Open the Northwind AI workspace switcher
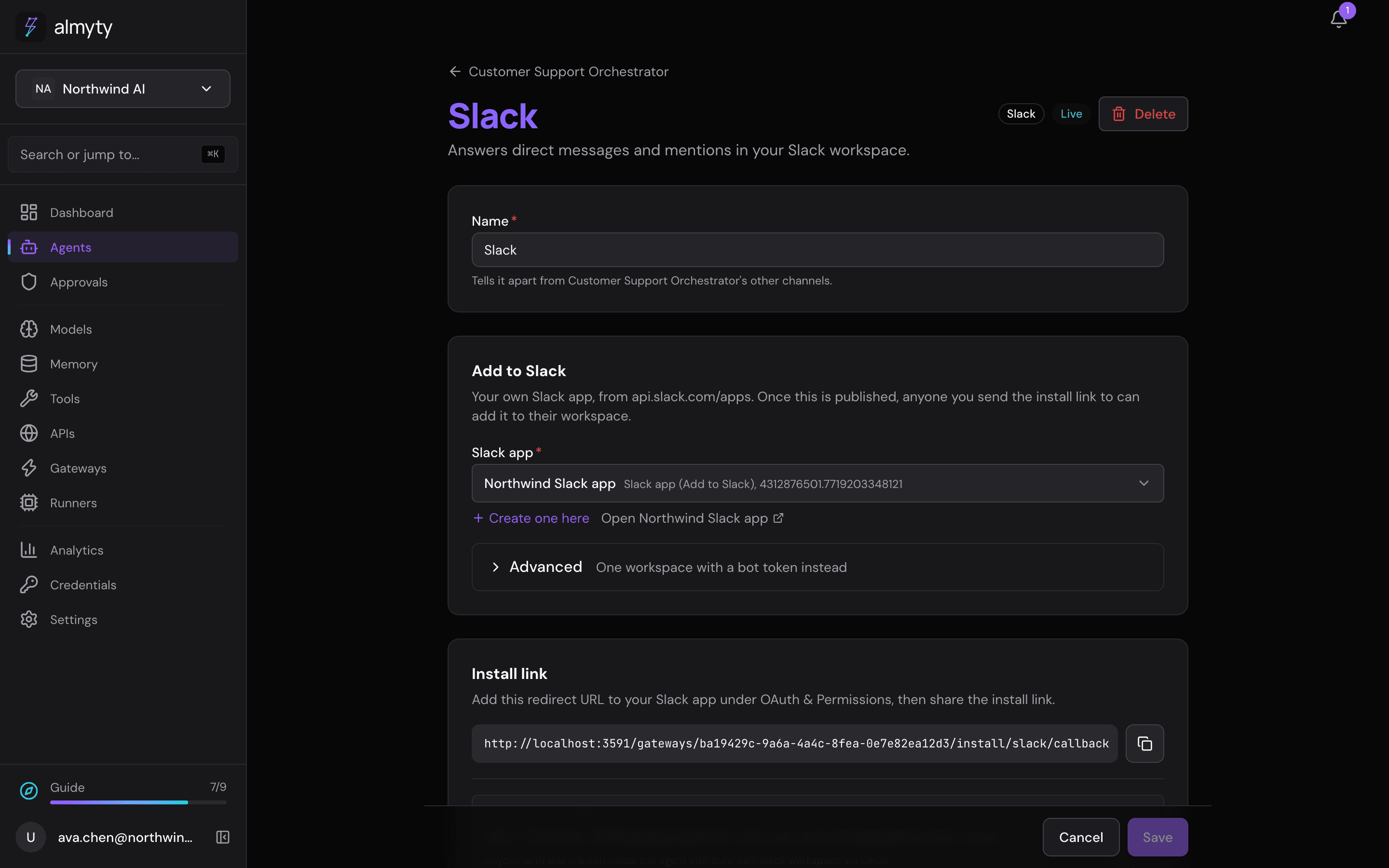The width and height of the screenshot is (1389, 868). coord(123,89)
